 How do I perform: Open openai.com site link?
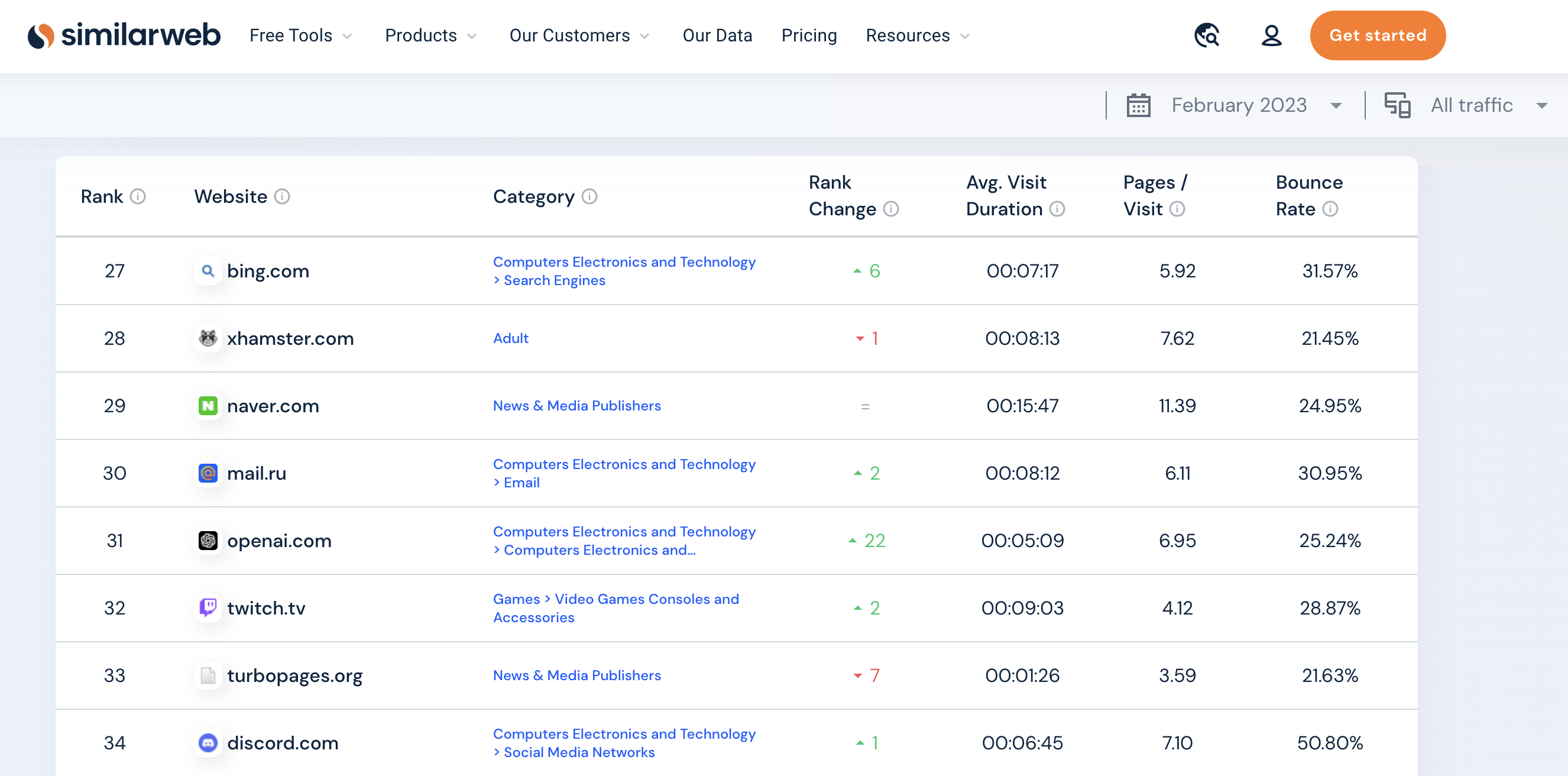click(x=279, y=541)
